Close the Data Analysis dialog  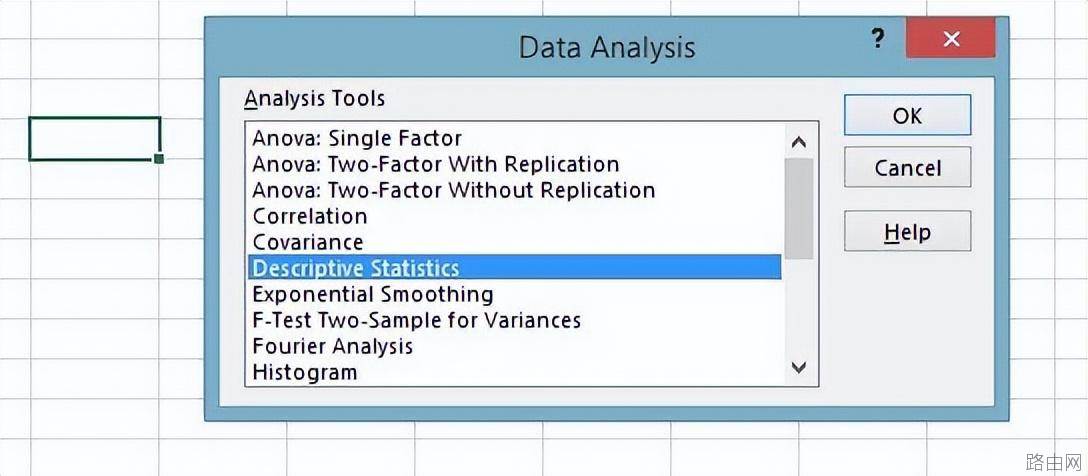(x=951, y=39)
